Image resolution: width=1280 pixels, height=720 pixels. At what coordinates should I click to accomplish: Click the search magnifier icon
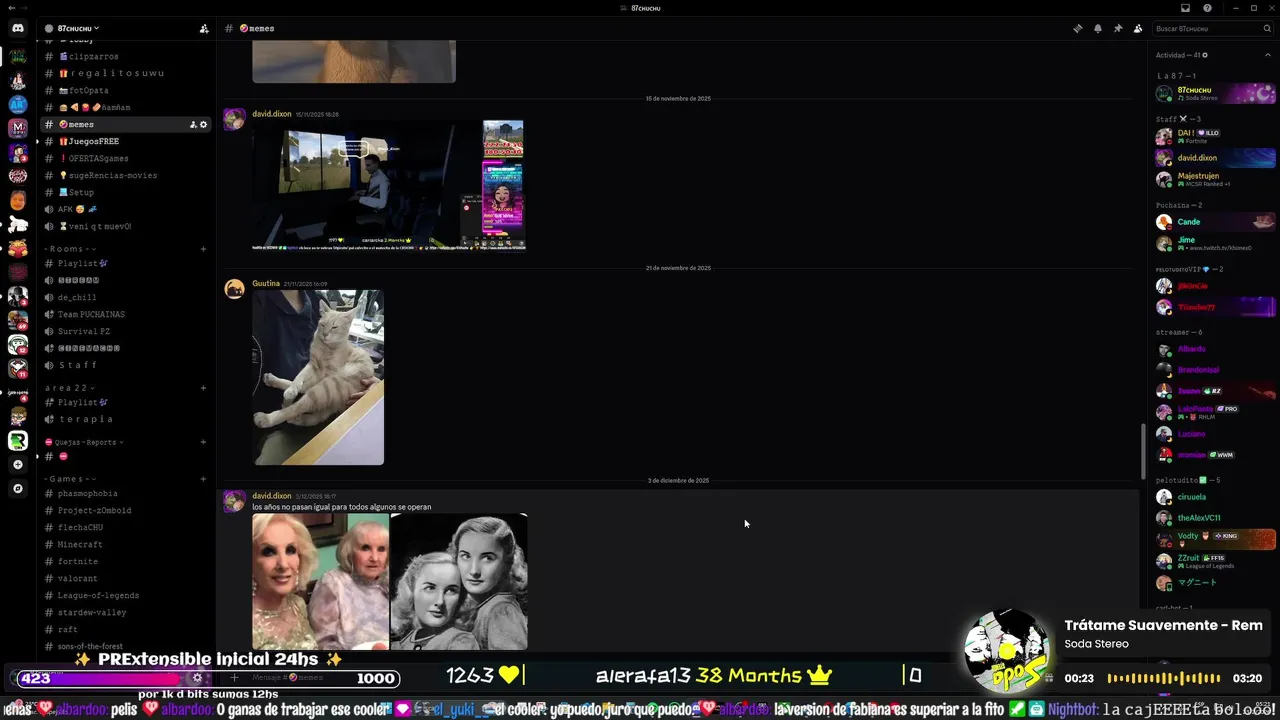(x=1267, y=29)
